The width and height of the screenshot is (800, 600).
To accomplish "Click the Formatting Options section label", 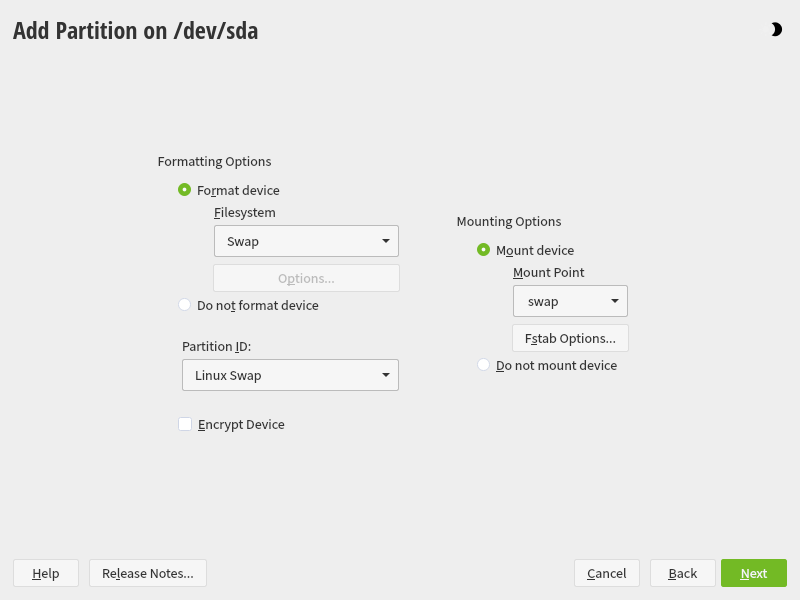I will pos(214,161).
